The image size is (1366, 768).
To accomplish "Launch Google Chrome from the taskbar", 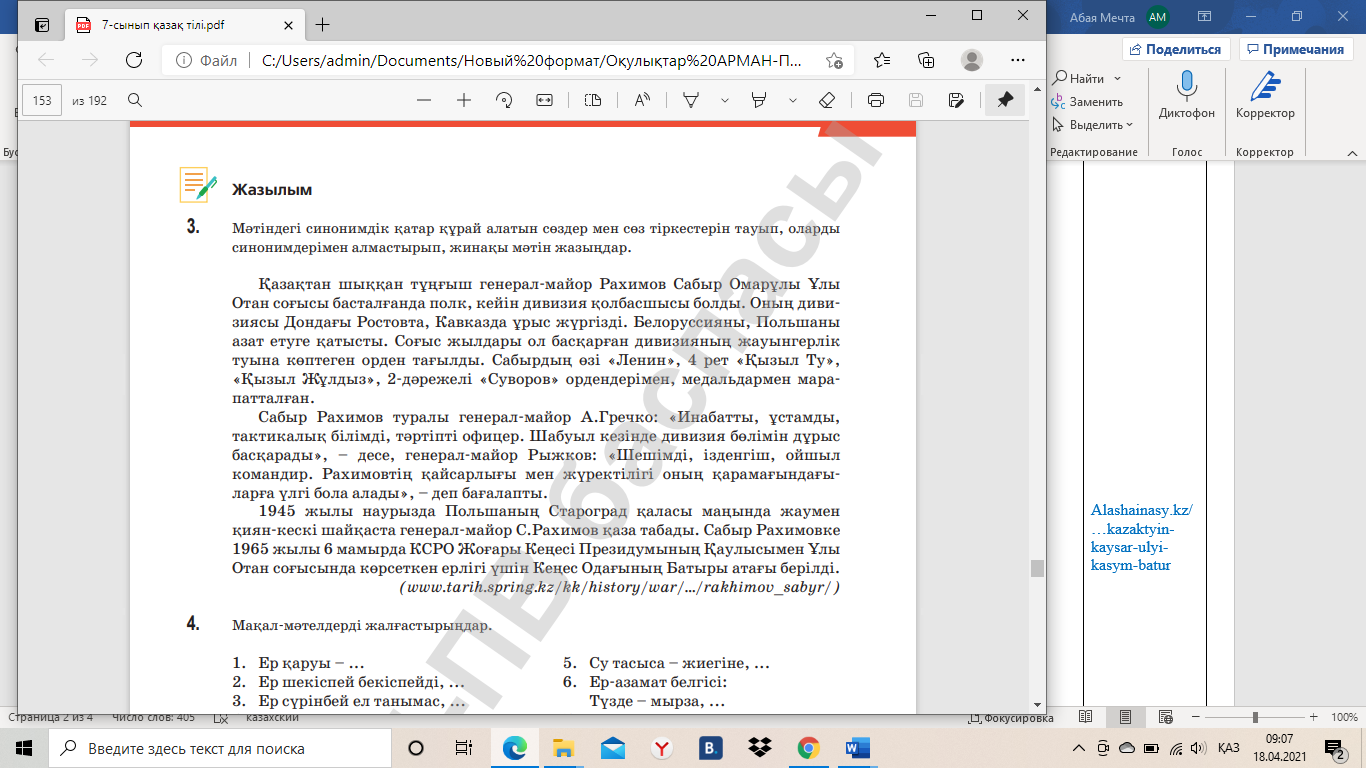I will click(x=809, y=748).
